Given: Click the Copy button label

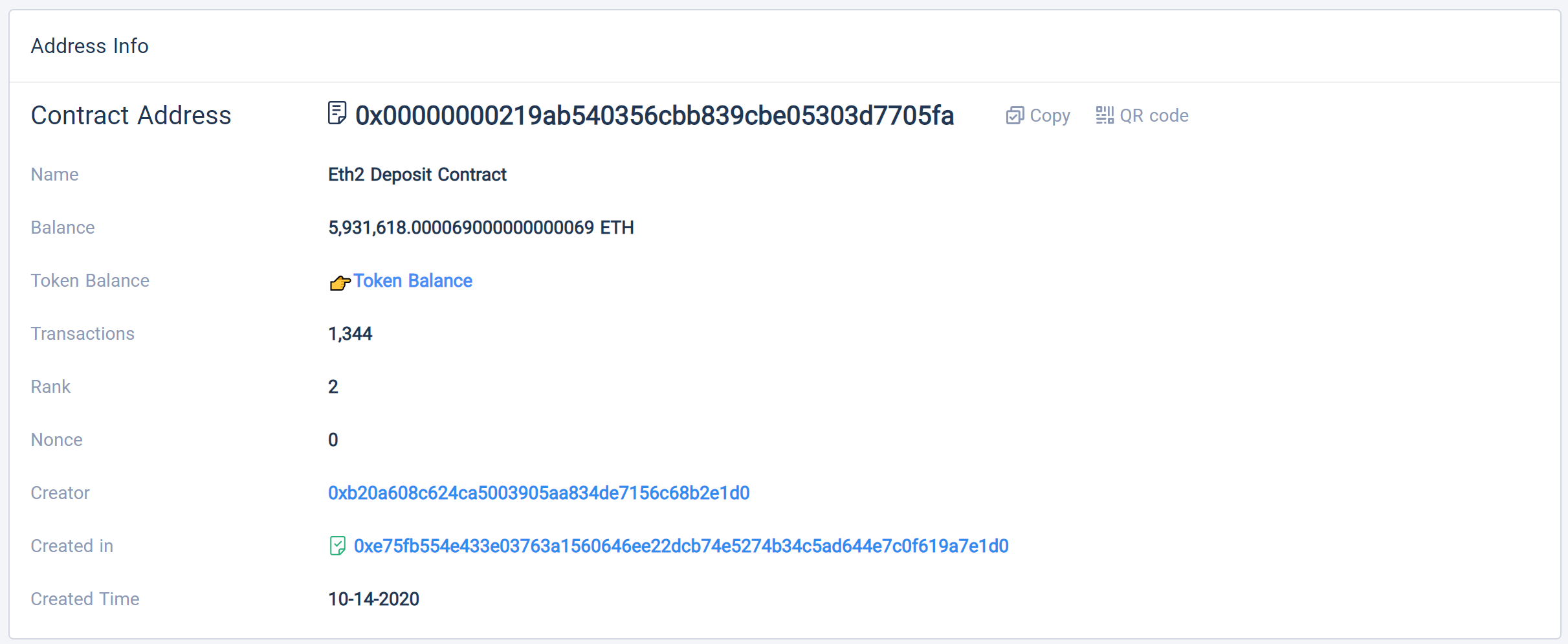Looking at the screenshot, I should (x=1050, y=116).
